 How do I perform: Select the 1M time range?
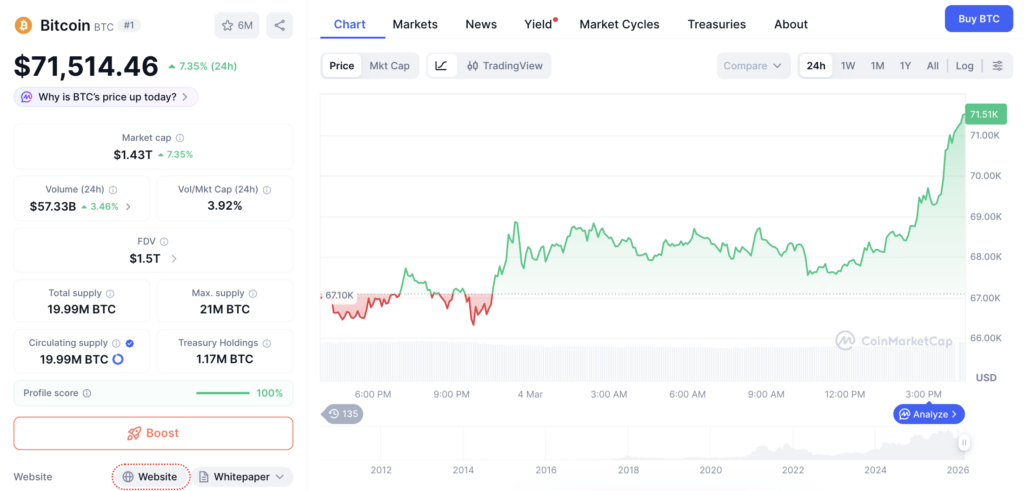coord(877,66)
